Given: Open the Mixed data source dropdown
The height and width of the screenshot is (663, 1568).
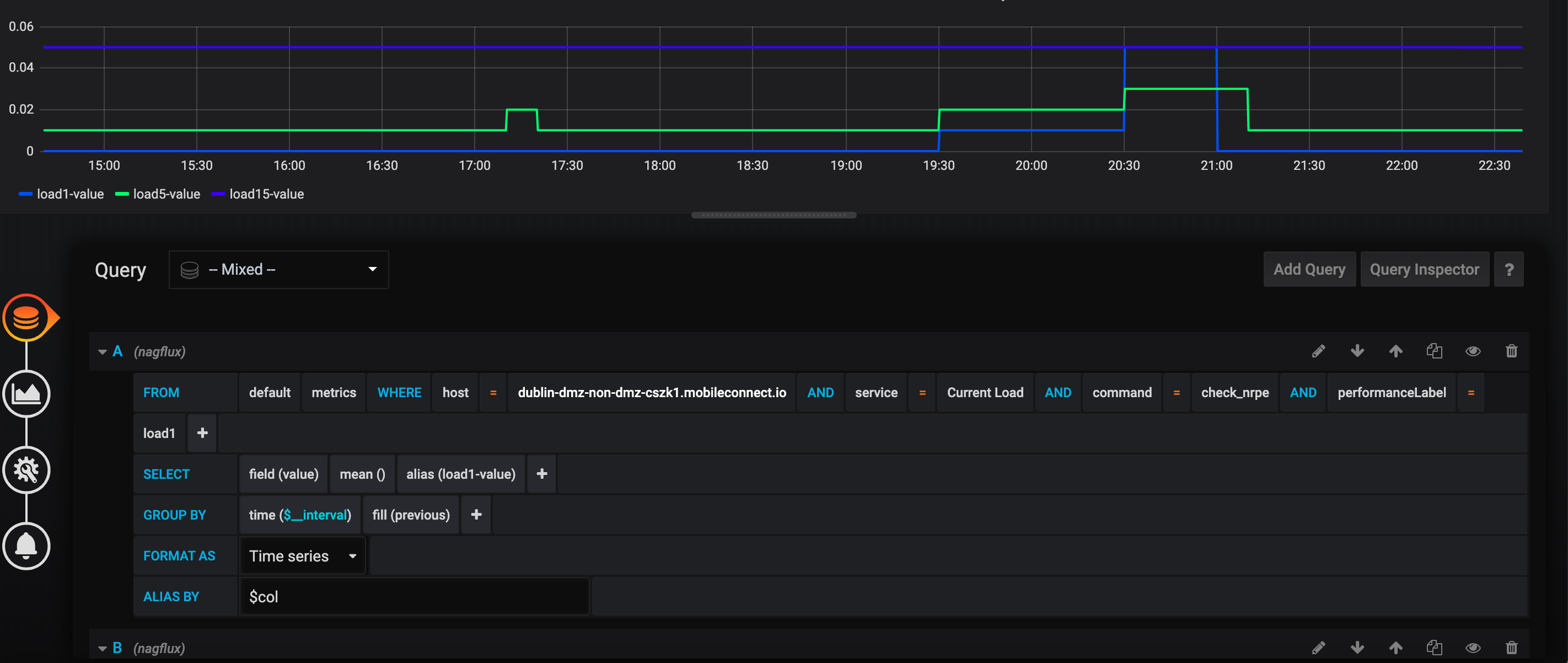Looking at the screenshot, I should (x=279, y=270).
